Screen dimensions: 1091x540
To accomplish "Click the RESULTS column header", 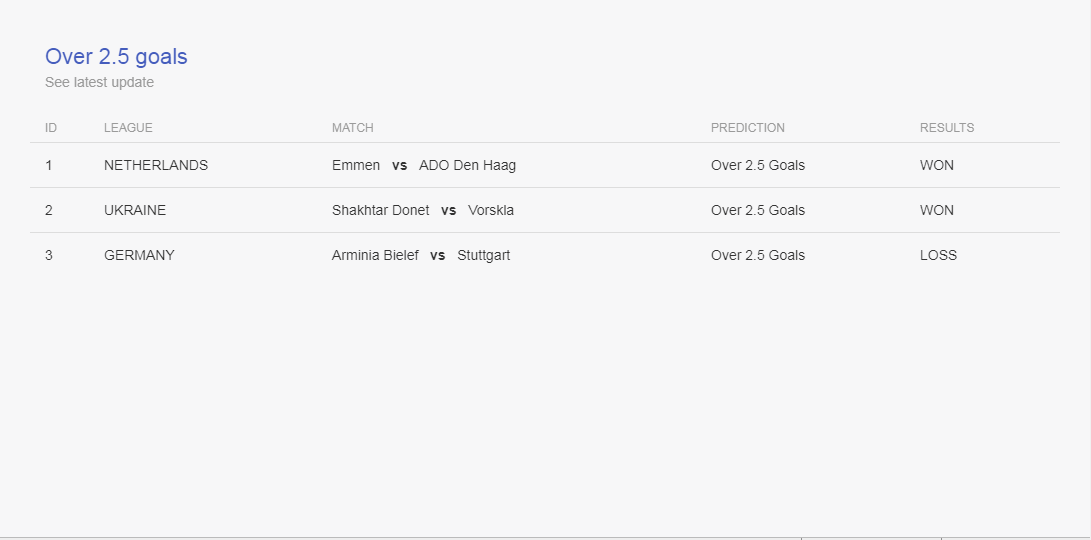I will pyautogui.click(x=947, y=128).
